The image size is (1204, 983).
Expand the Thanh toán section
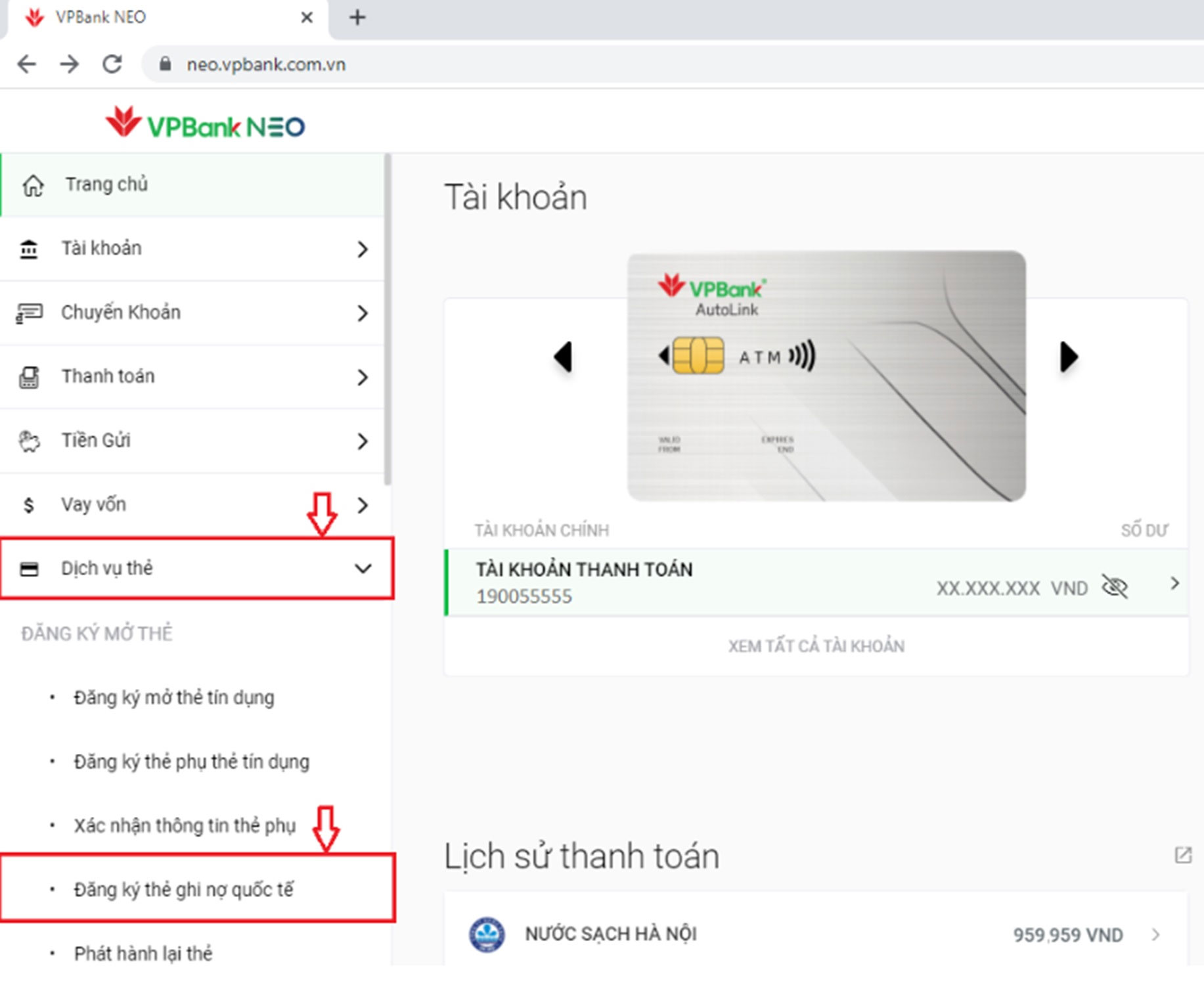pyautogui.click(x=363, y=378)
